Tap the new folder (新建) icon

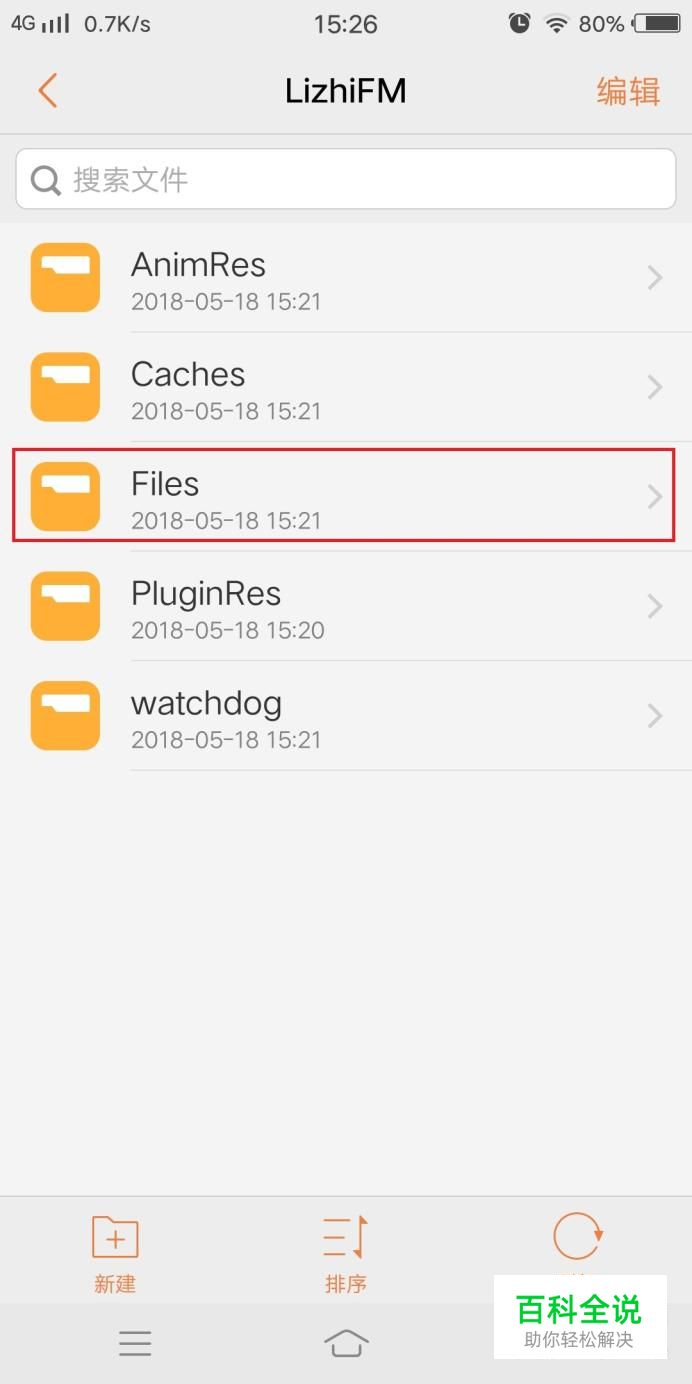click(115, 1238)
